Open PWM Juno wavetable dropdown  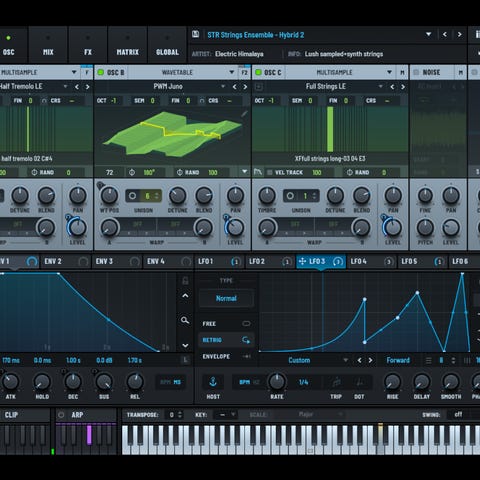[x=223, y=87]
